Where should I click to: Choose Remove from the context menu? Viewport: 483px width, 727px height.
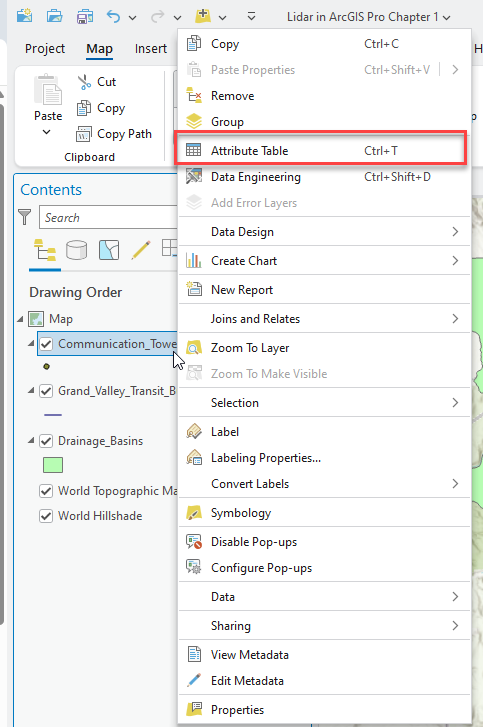(324, 96)
